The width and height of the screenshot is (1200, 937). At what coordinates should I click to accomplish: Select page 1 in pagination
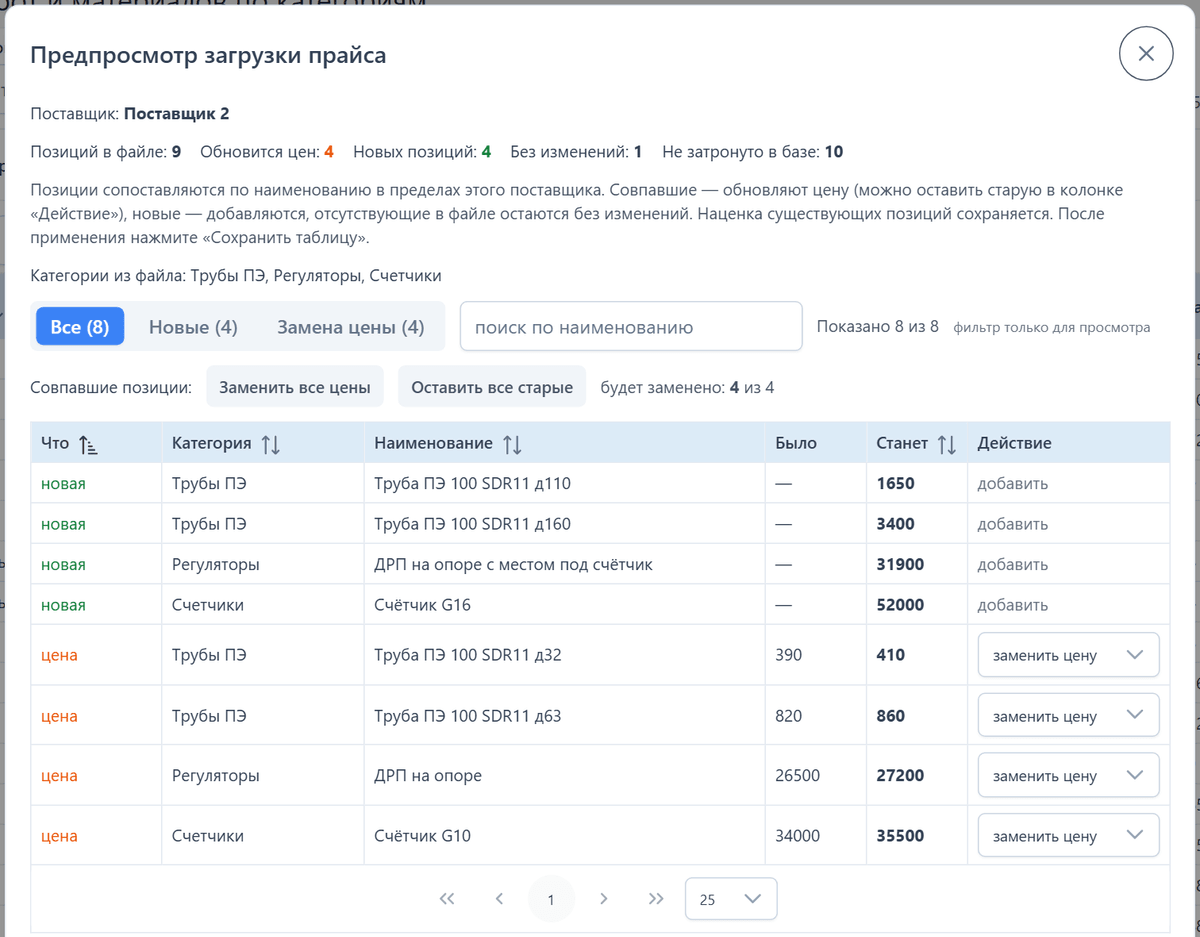pyautogui.click(x=551, y=899)
